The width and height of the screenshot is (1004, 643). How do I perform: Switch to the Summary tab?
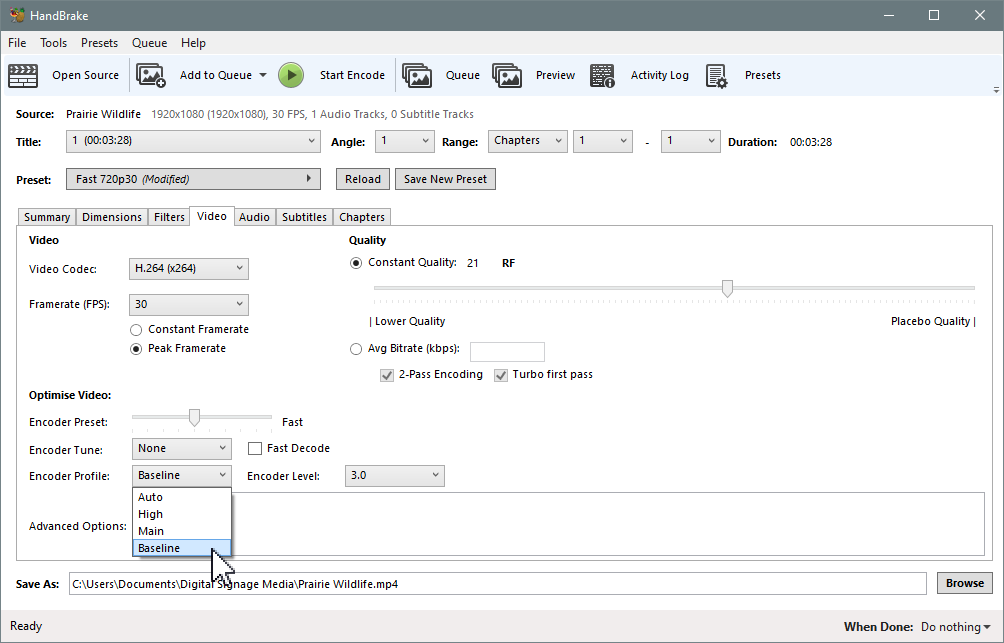tap(47, 217)
